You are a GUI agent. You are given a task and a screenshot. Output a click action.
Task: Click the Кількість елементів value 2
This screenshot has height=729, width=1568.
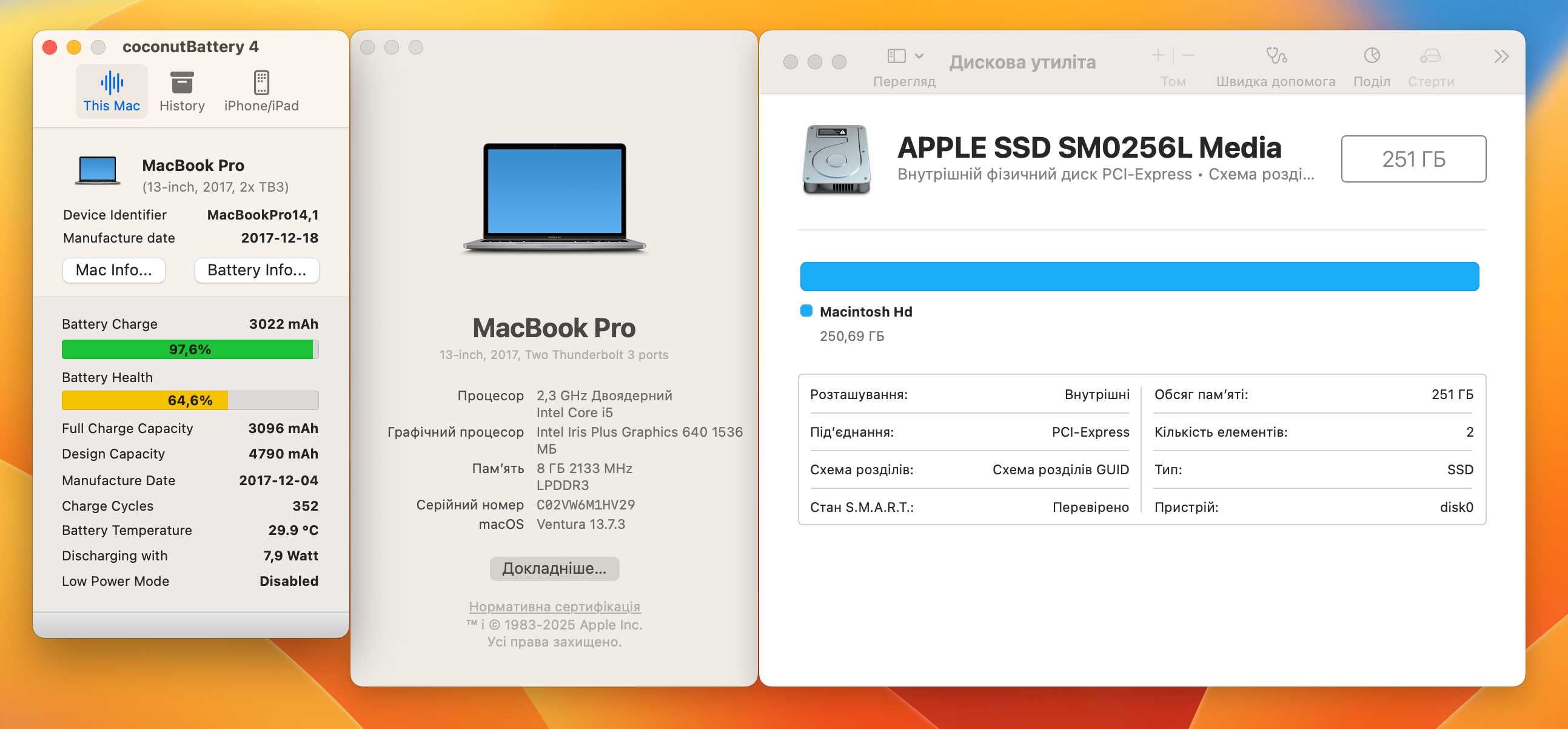click(1469, 432)
